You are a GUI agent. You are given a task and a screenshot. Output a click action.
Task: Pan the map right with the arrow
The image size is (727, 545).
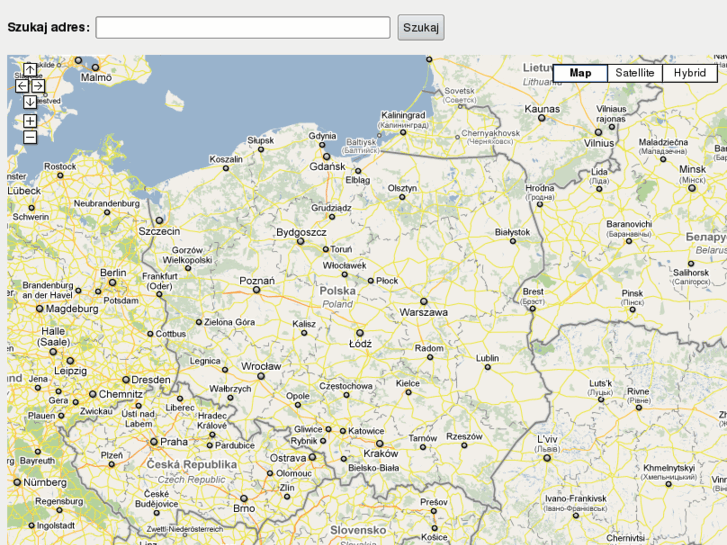[x=38, y=86]
